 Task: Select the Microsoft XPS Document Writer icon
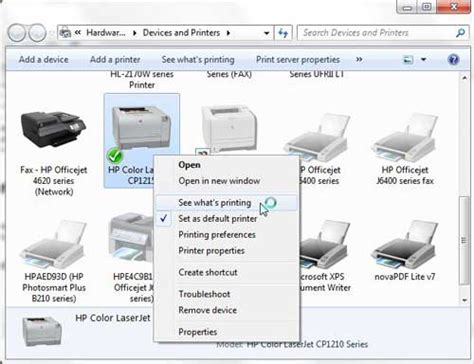coord(325,244)
